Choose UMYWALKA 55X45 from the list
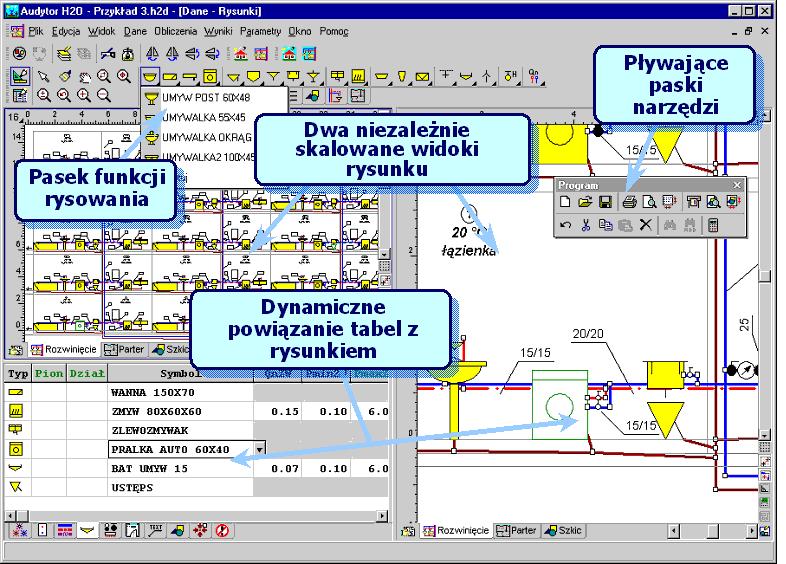The image size is (786, 564). pos(204,117)
